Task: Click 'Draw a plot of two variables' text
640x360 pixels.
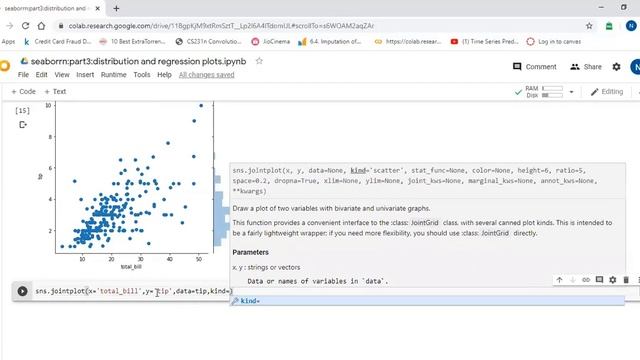Action: (x=331, y=208)
